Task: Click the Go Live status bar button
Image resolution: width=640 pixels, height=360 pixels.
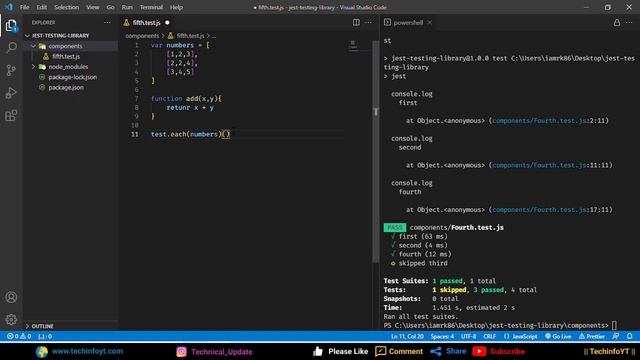Action: coord(558,336)
